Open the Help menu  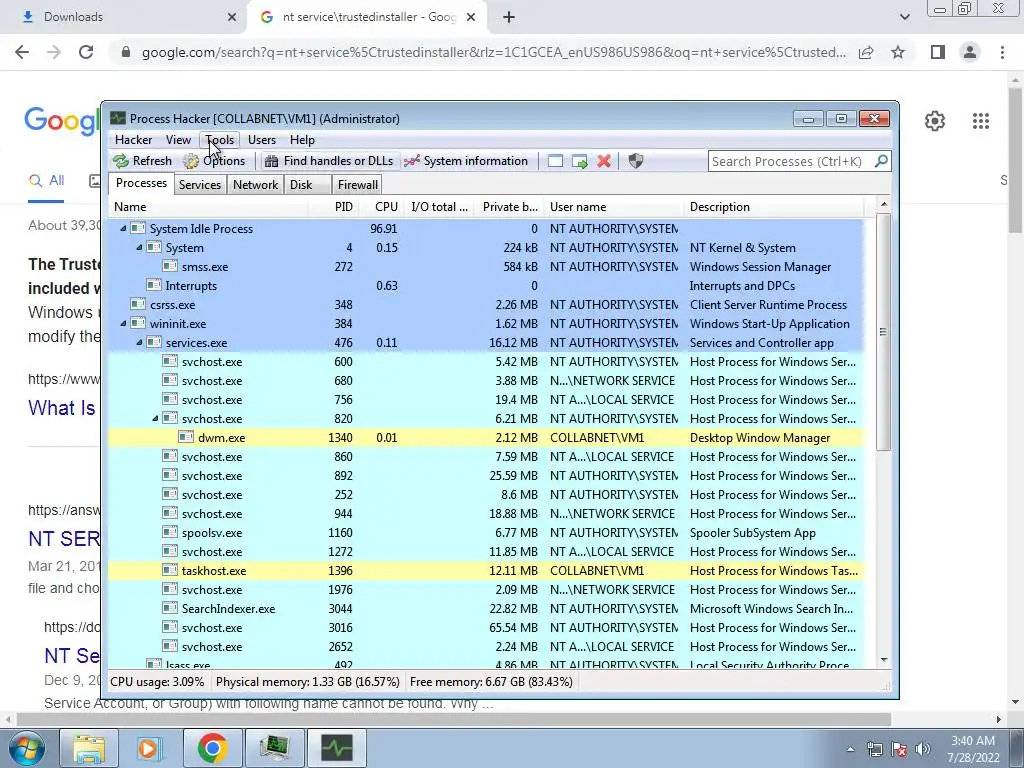(x=302, y=140)
